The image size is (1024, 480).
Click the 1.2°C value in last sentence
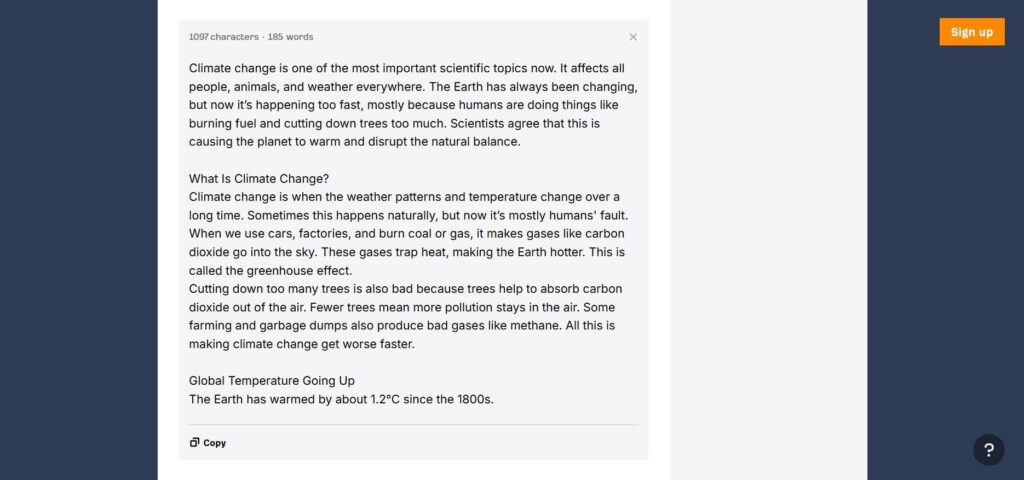[385, 399]
